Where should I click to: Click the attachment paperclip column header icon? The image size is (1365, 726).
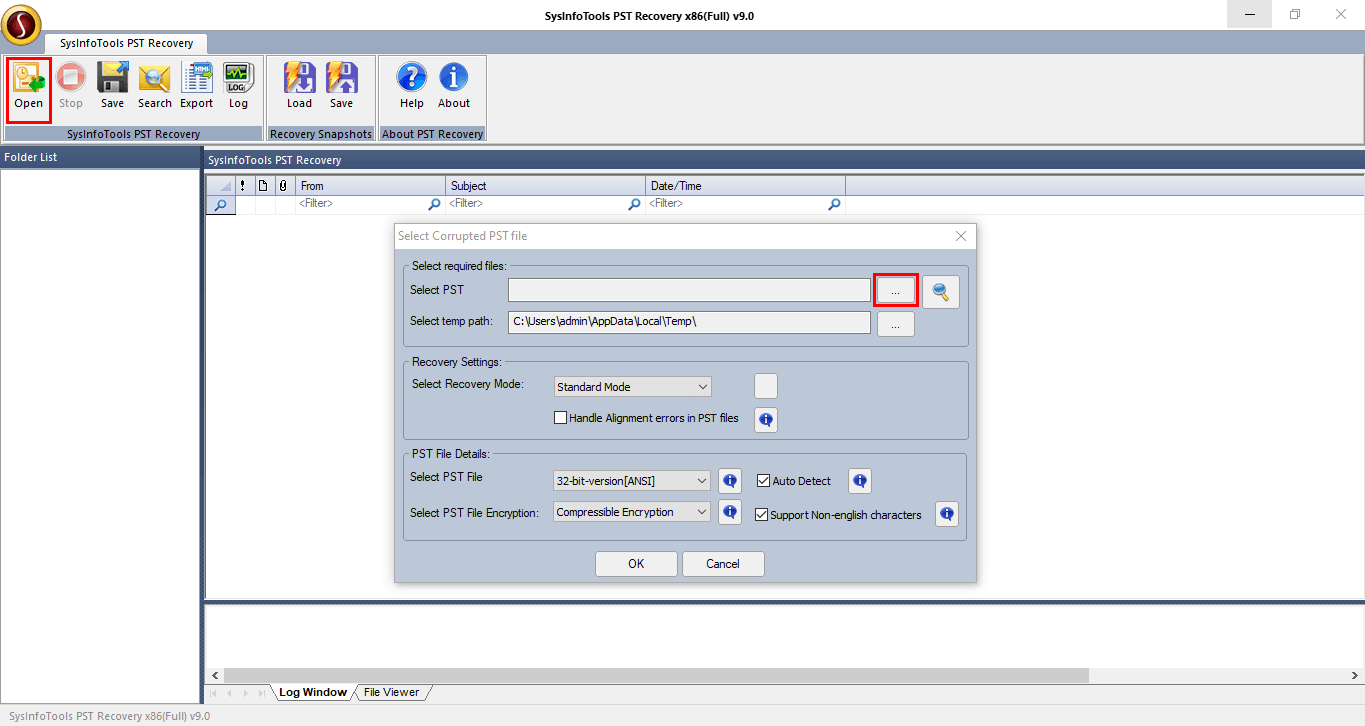click(x=284, y=186)
